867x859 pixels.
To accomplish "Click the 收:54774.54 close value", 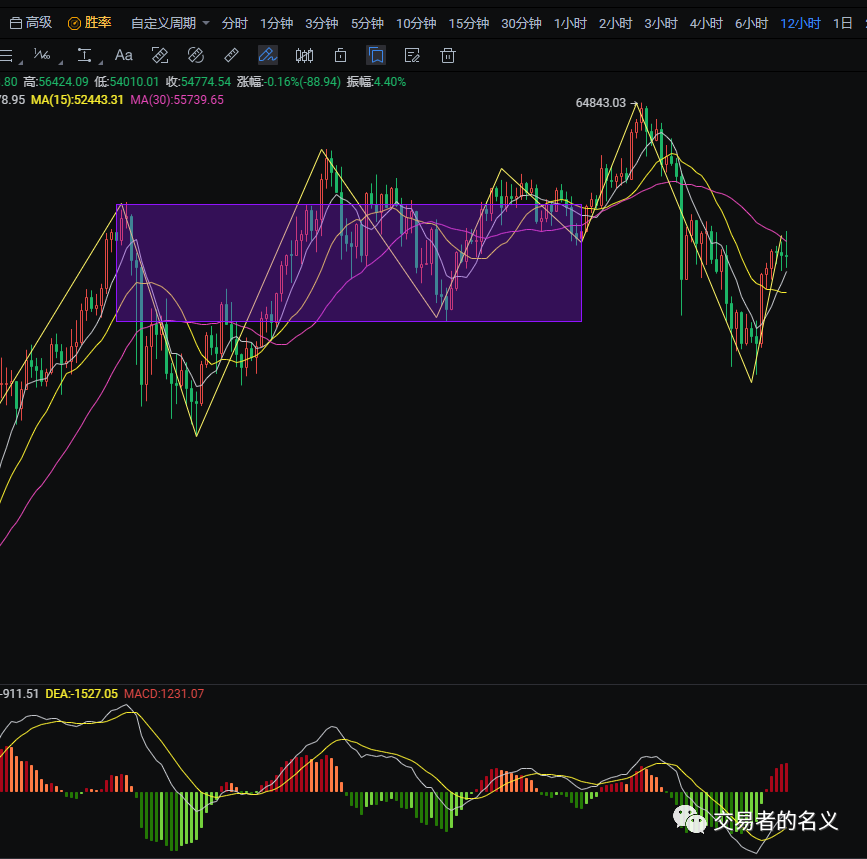I will pyautogui.click(x=198, y=82).
